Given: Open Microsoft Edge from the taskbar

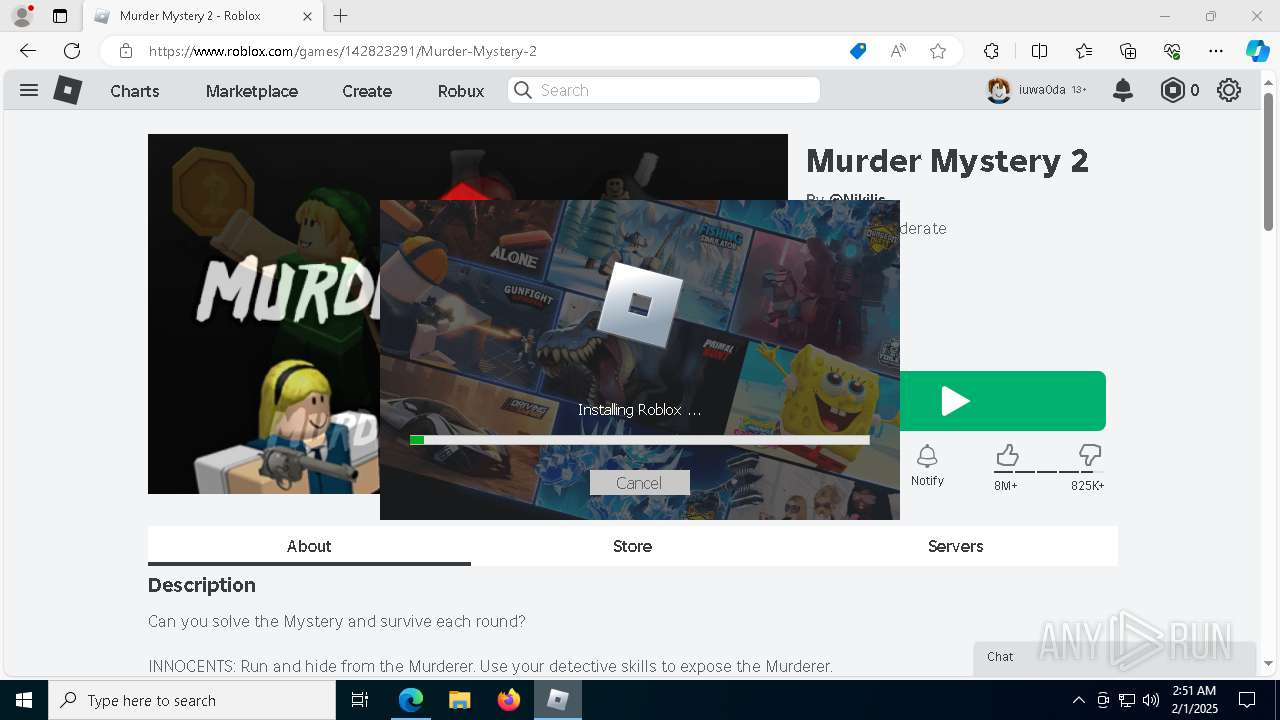Looking at the screenshot, I should point(411,700).
